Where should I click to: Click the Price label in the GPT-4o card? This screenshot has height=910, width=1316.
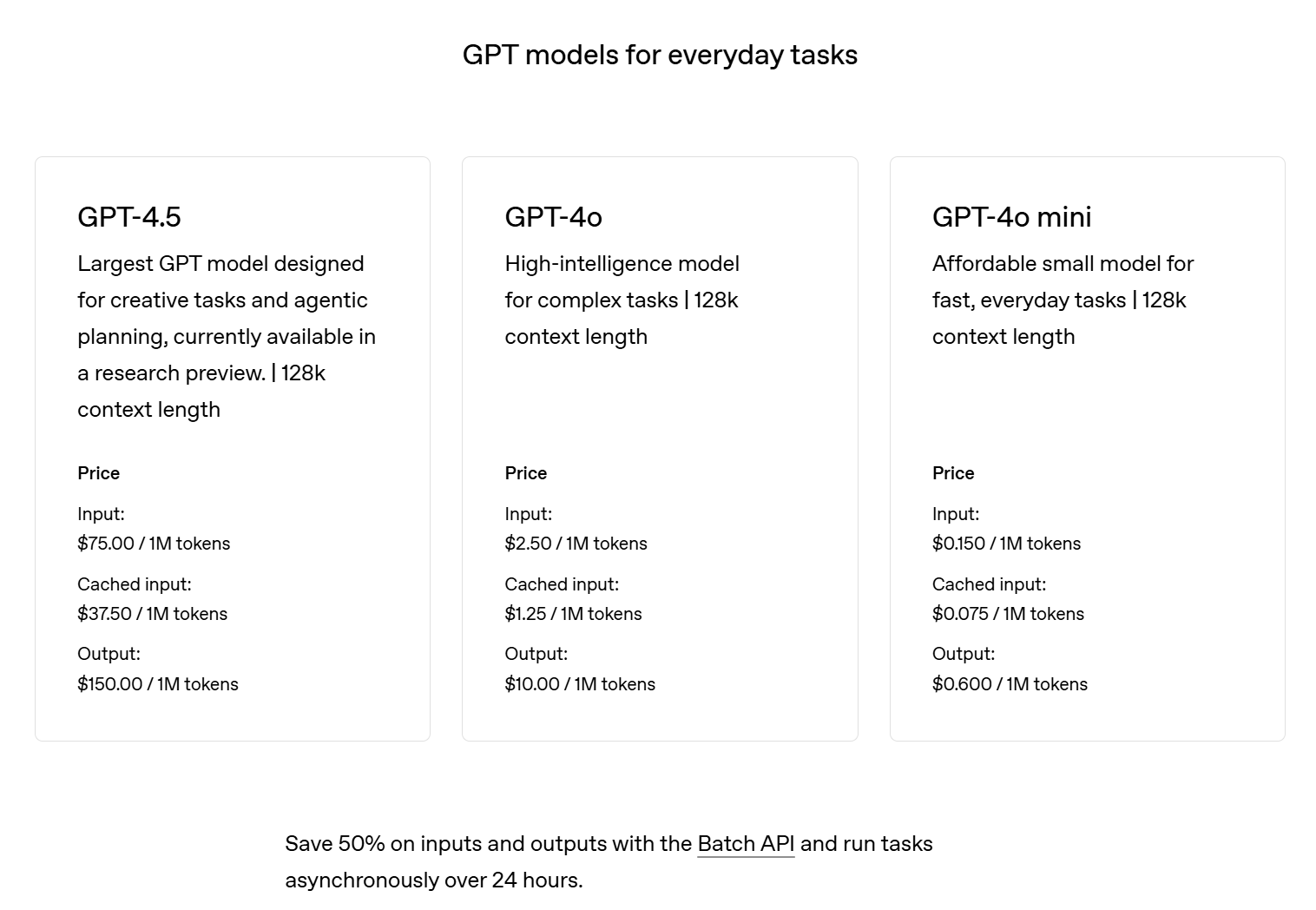click(x=525, y=473)
